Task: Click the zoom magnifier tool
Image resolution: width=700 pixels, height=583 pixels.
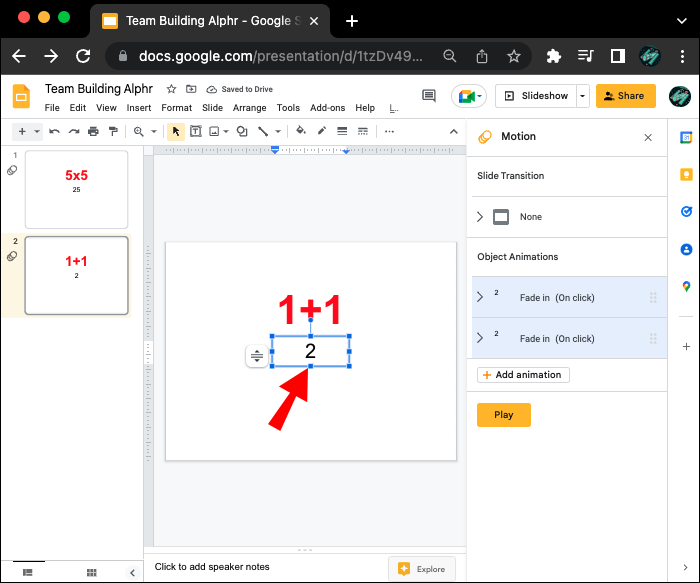Action: (x=139, y=132)
